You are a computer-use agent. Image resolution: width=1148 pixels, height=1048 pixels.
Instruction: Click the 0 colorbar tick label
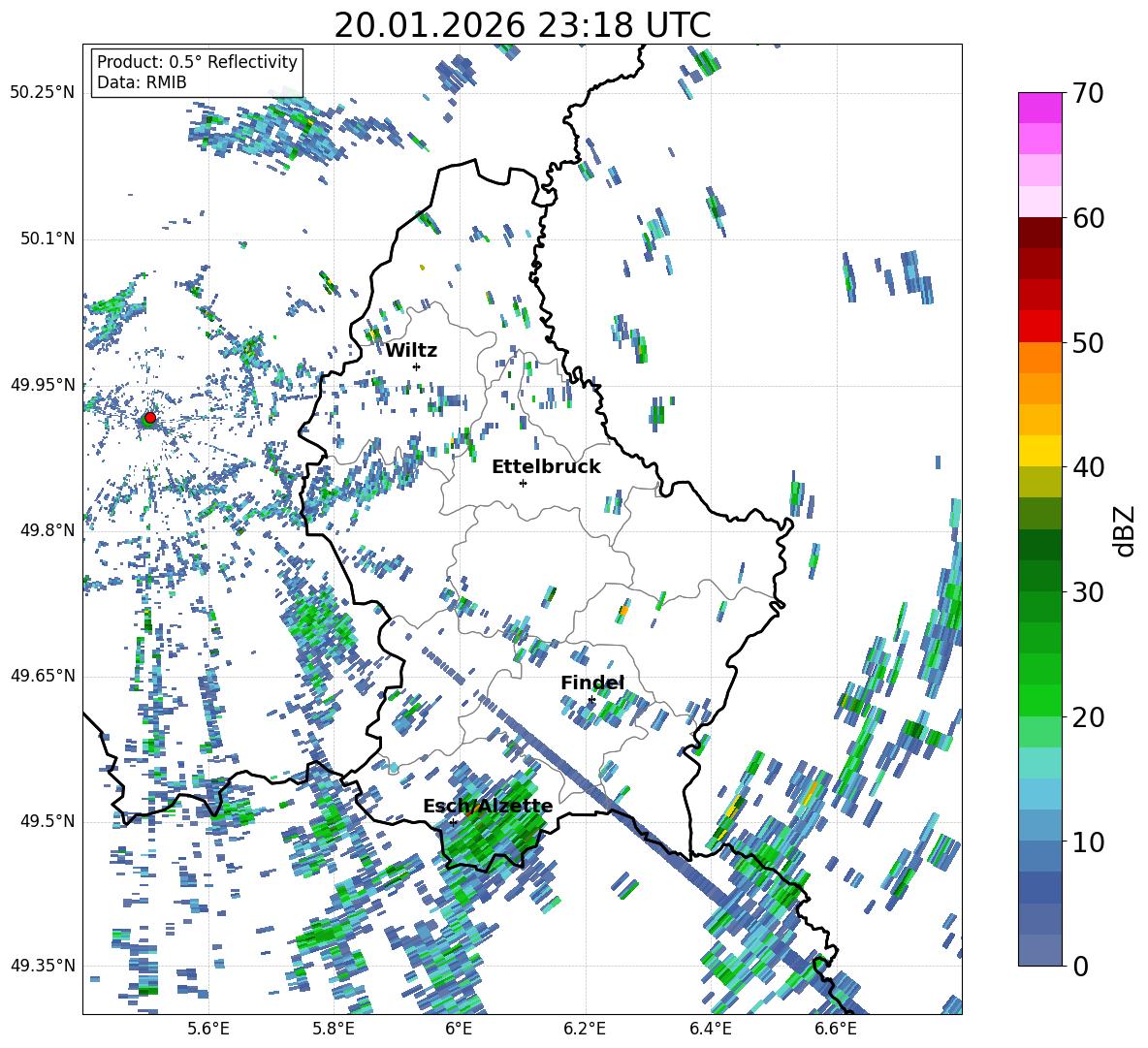(1080, 966)
